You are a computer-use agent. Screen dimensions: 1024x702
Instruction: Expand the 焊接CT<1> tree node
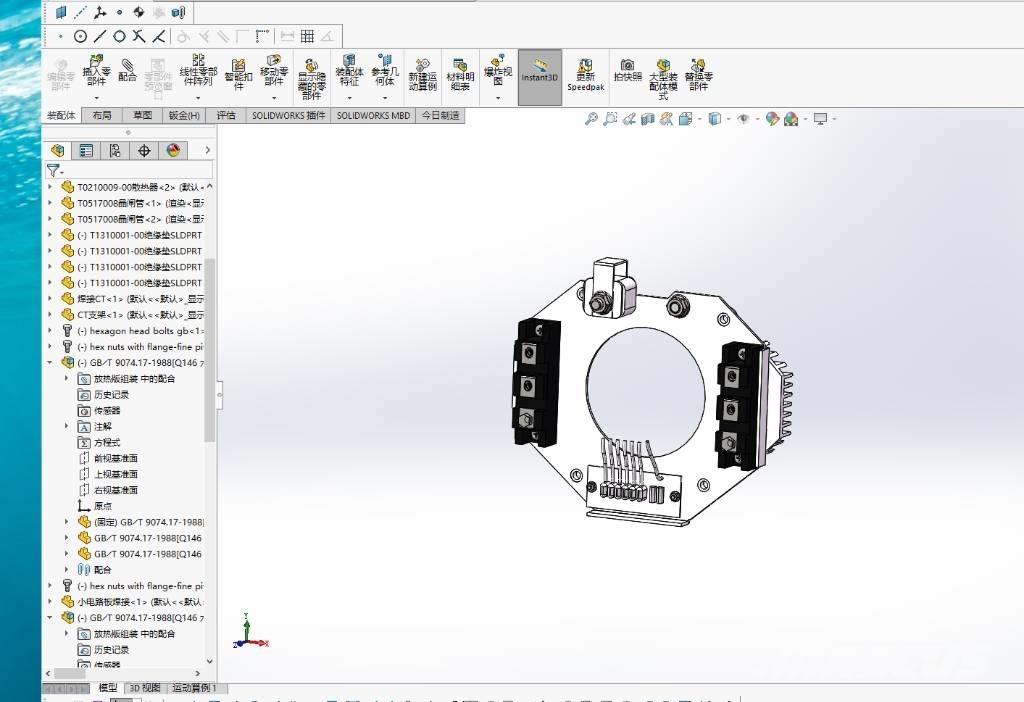(51, 299)
